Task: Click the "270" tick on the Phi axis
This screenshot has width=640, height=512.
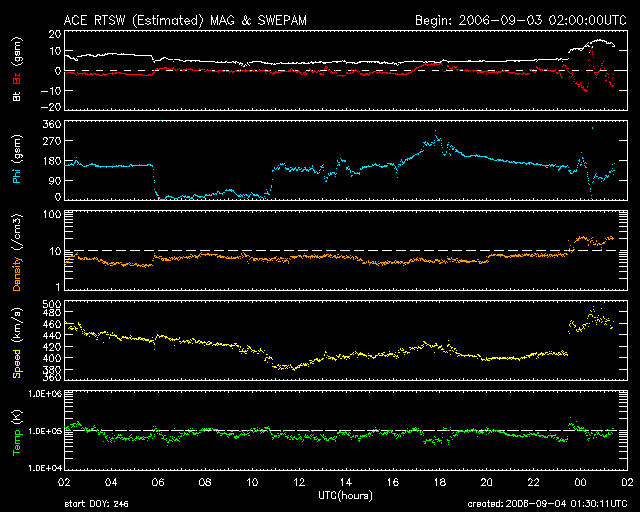Action: (52, 141)
